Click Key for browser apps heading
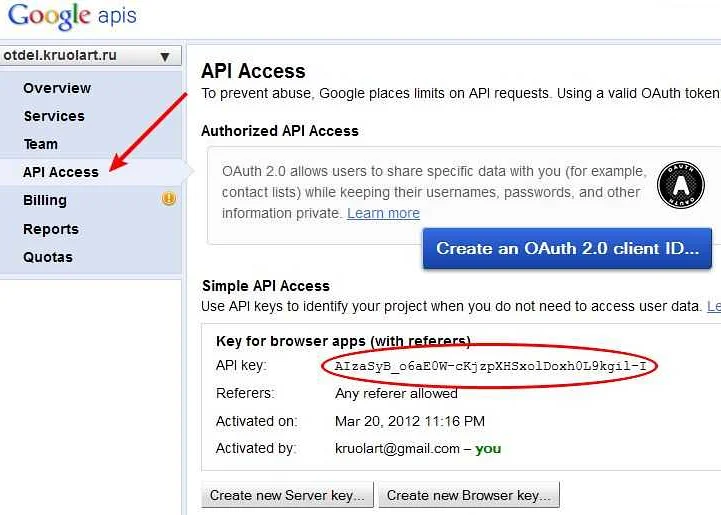Image resolution: width=721 pixels, height=515 pixels. [343, 341]
